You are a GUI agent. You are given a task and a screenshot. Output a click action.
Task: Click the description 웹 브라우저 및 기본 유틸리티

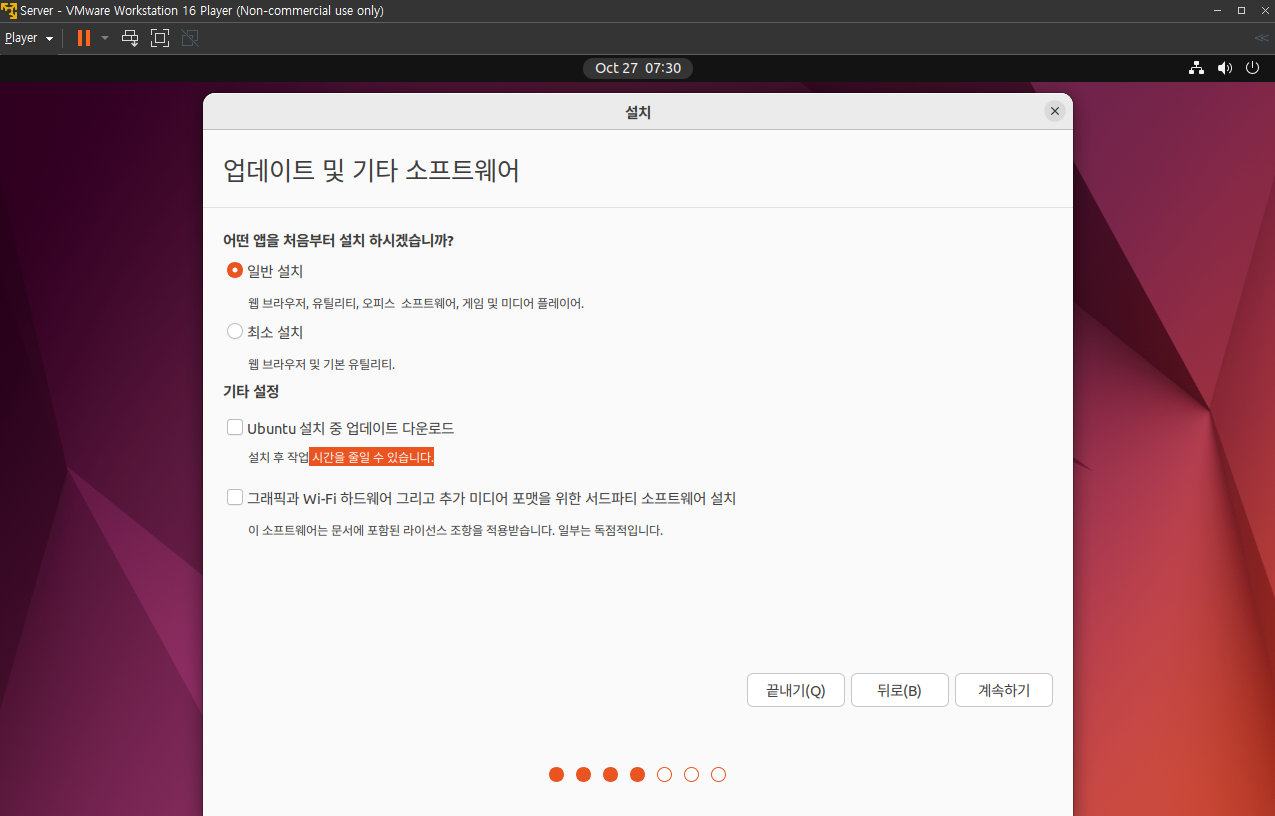pos(321,364)
